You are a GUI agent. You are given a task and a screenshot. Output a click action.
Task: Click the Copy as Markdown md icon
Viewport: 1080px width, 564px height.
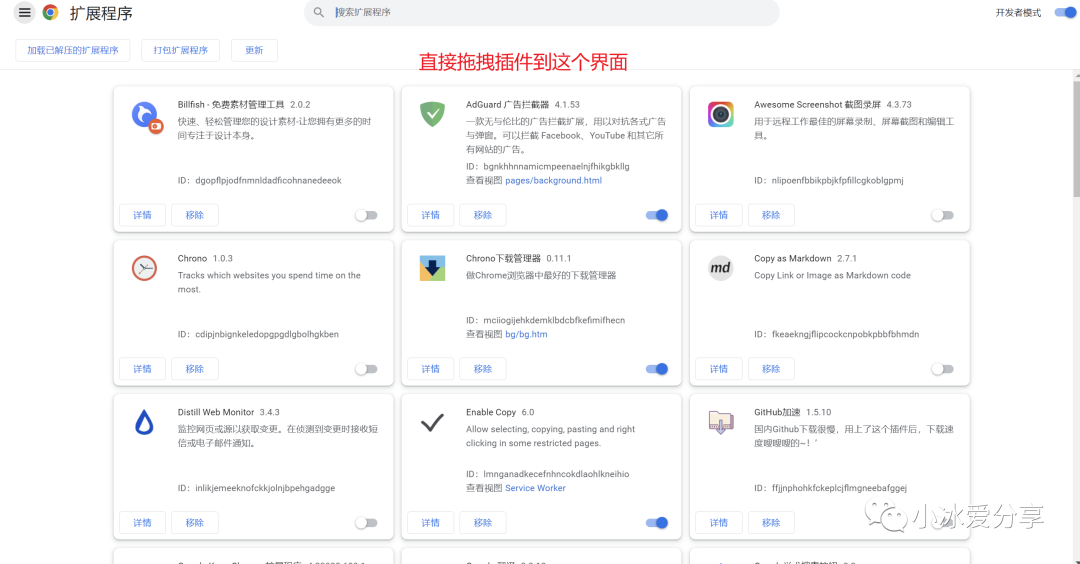[720, 268]
